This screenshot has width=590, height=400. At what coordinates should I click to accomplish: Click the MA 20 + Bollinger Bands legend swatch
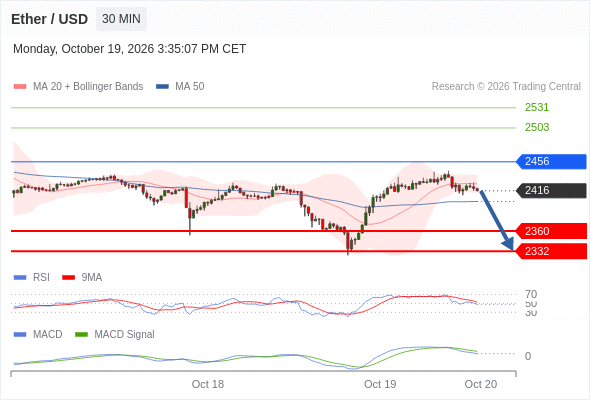20,87
